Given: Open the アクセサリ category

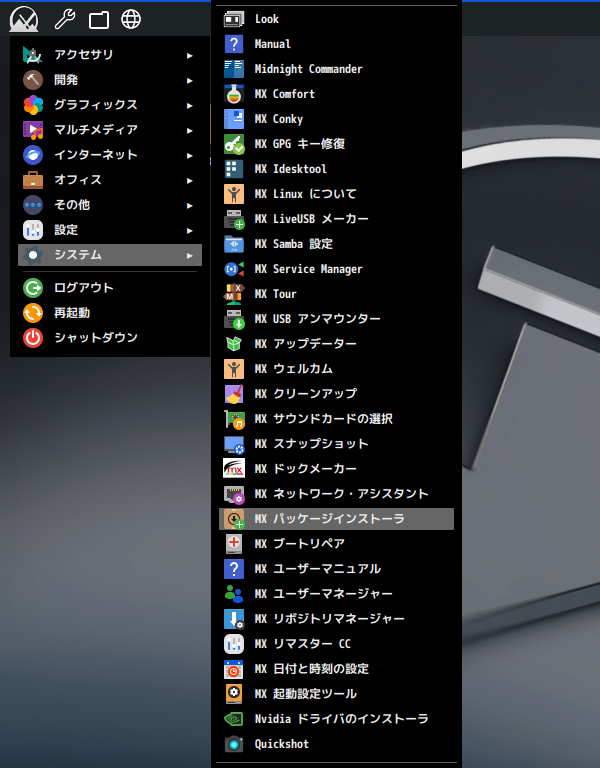Looking at the screenshot, I should [x=110, y=55].
